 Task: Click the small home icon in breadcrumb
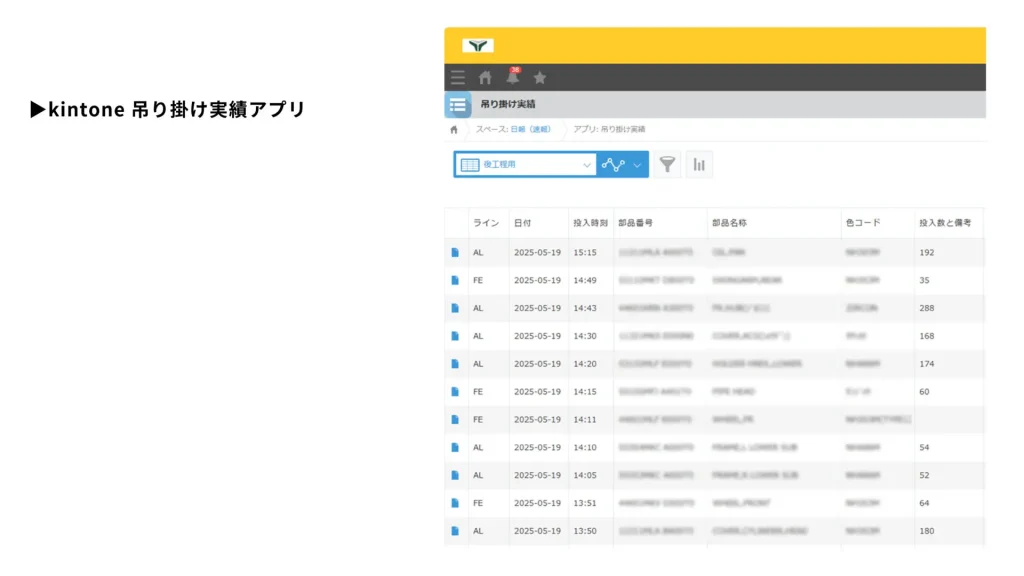click(x=454, y=129)
